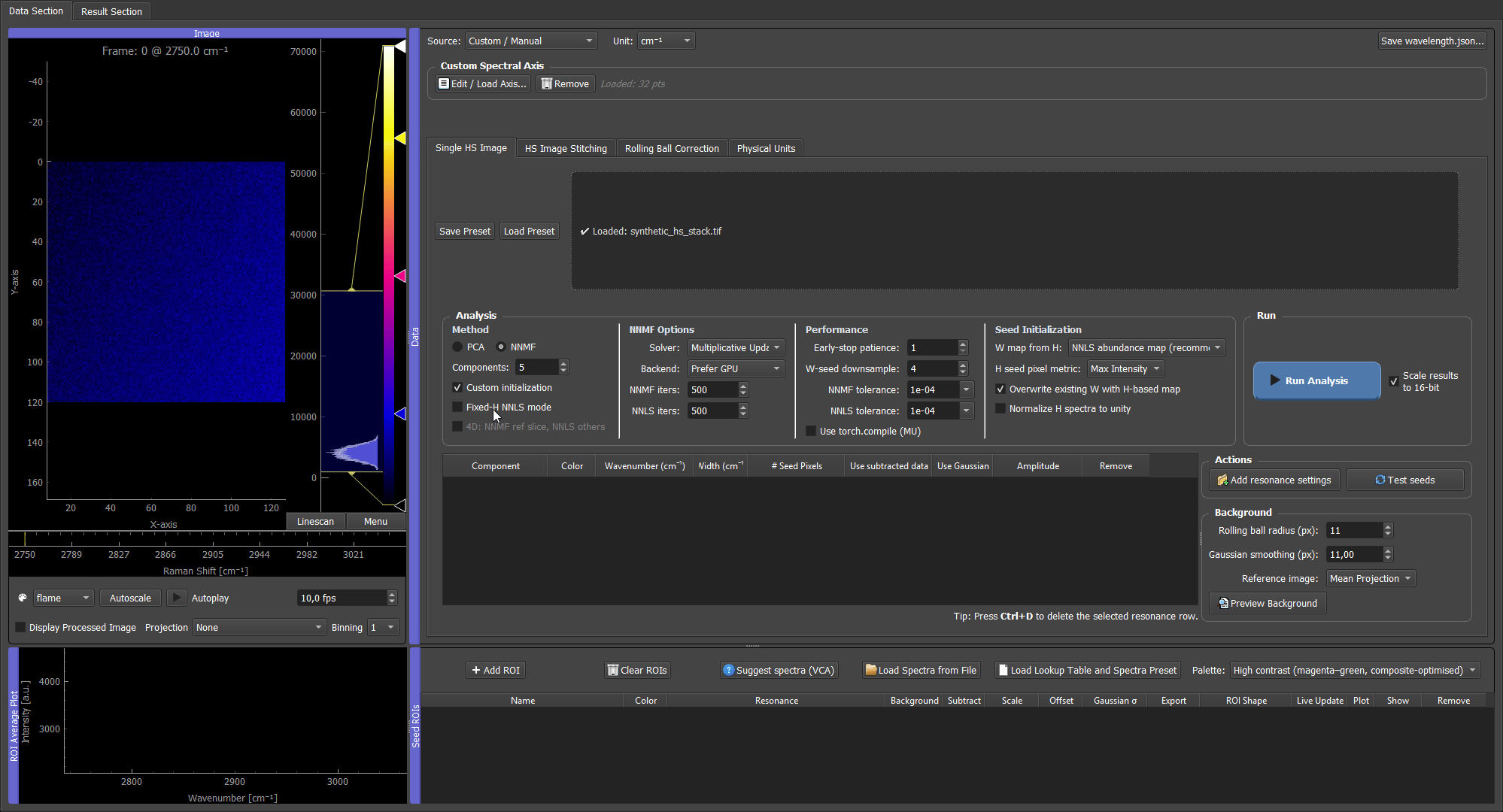The width and height of the screenshot is (1503, 812).
Task: Click the magenta colorbar gradient handle
Action: pyautogui.click(x=400, y=276)
